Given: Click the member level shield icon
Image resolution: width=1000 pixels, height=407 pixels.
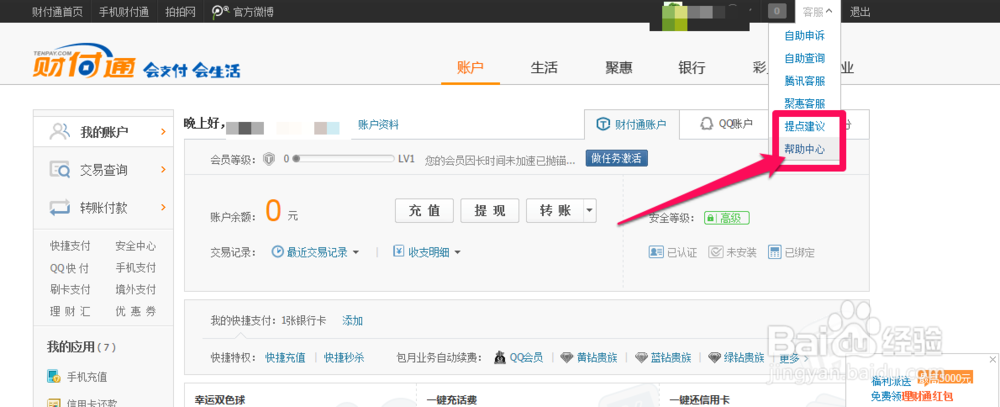Looking at the screenshot, I should click(269, 158).
